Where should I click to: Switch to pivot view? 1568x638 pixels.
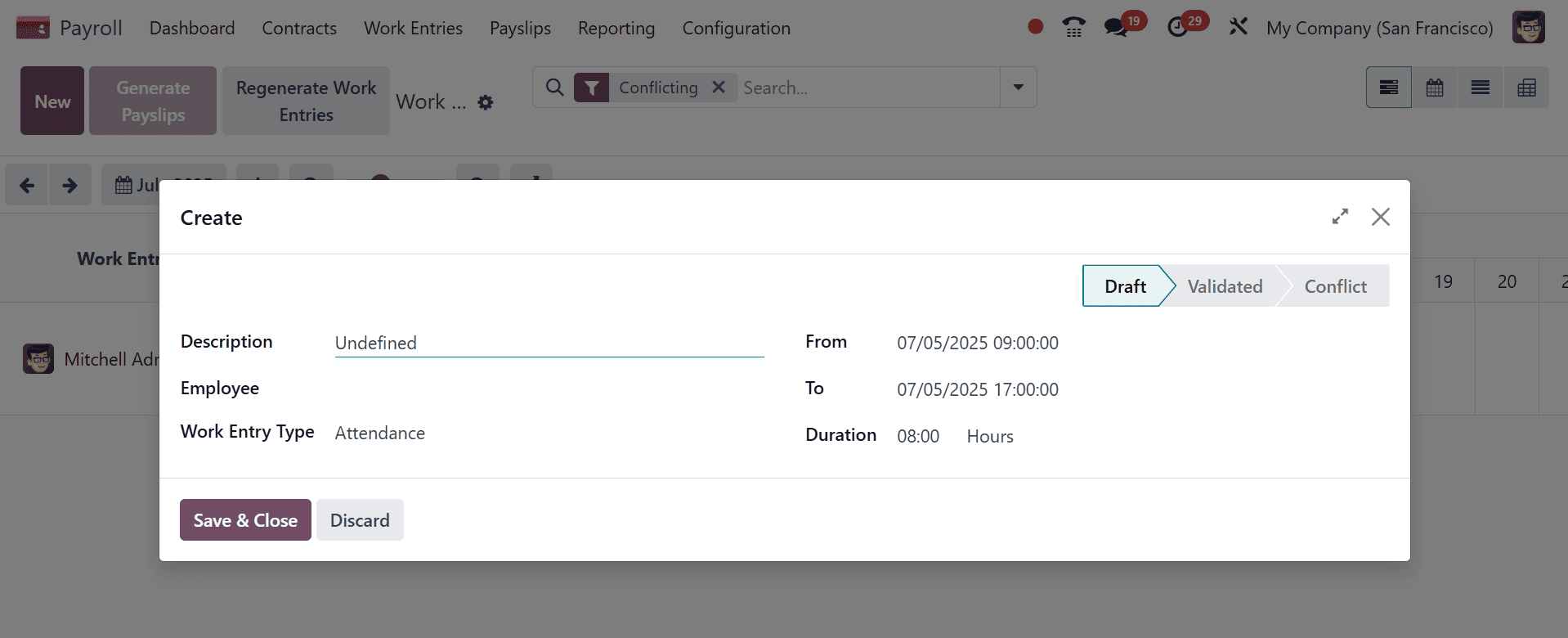click(x=1526, y=88)
